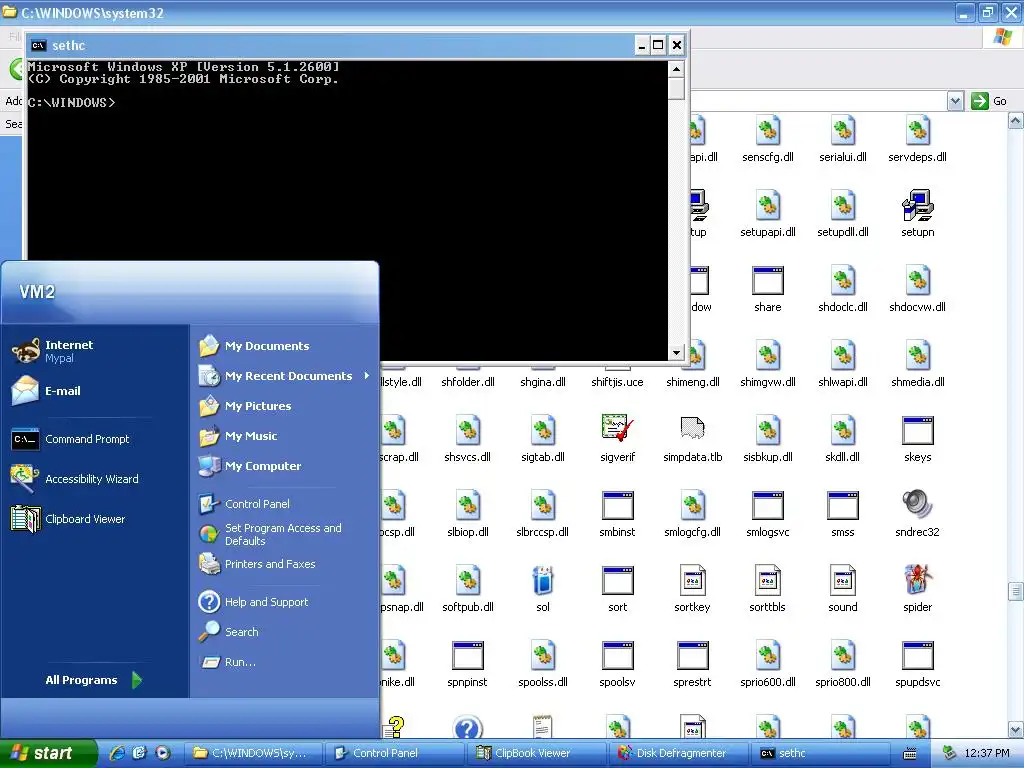Select the smss file icon

[x=842, y=505]
